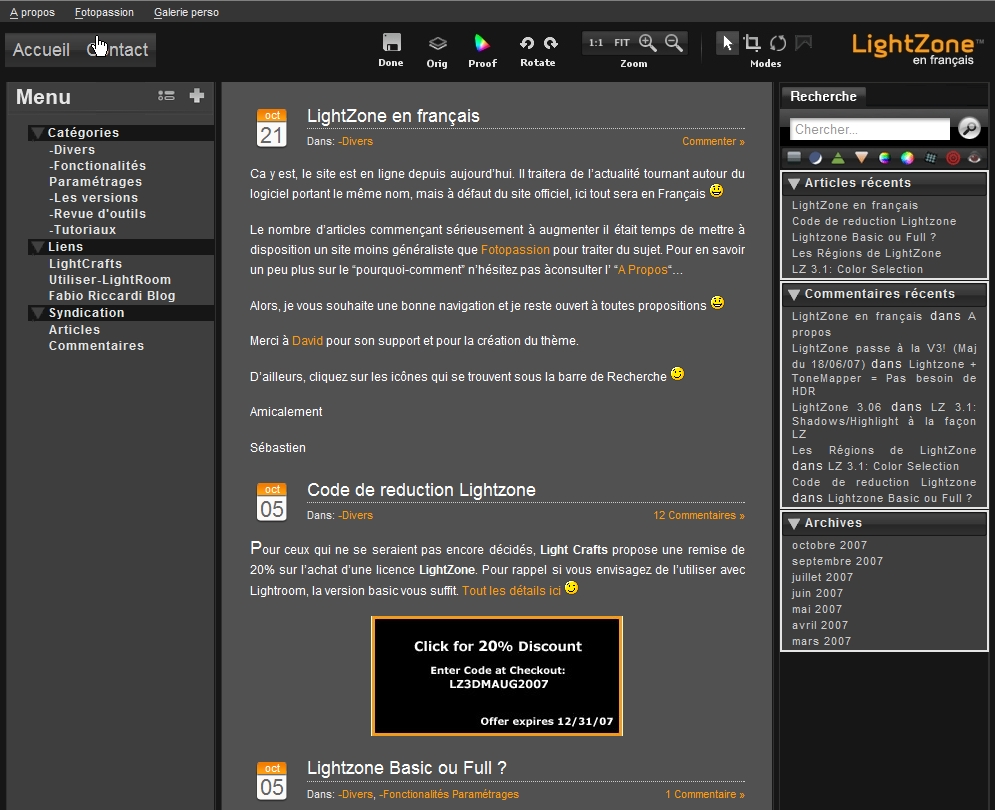Open the Utiliser-LightRoom link
Screen dimensions: 995x810
110,280
